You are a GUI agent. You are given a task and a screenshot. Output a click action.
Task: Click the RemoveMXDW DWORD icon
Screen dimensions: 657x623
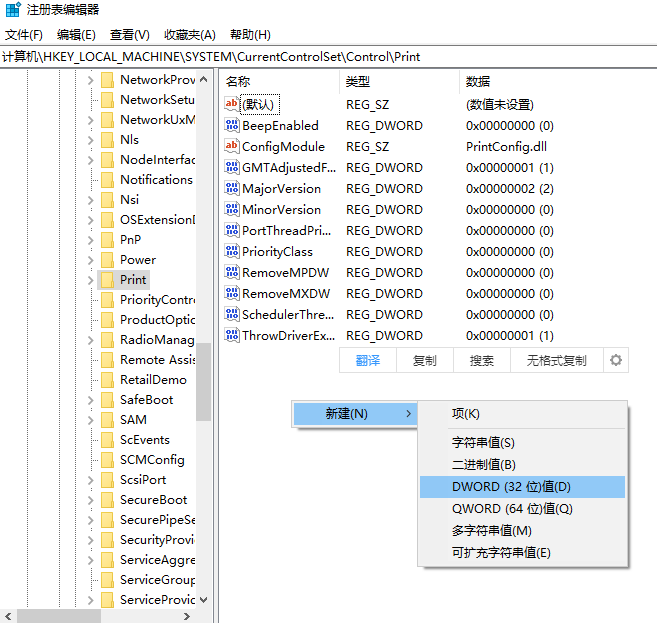(x=232, y=293)
